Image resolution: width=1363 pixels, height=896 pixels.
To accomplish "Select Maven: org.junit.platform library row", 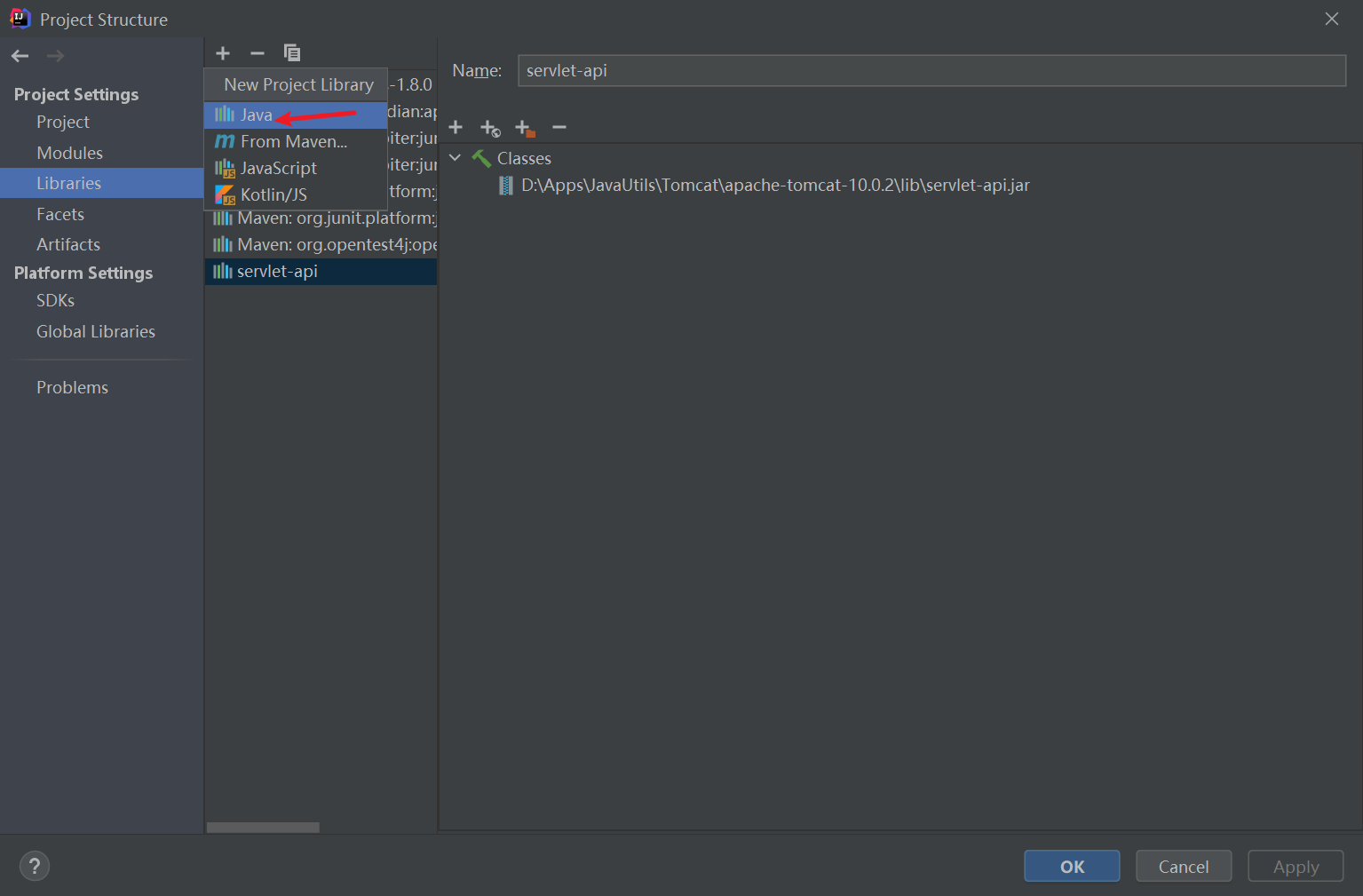I will pyautogui.click(x=321, y=218).
